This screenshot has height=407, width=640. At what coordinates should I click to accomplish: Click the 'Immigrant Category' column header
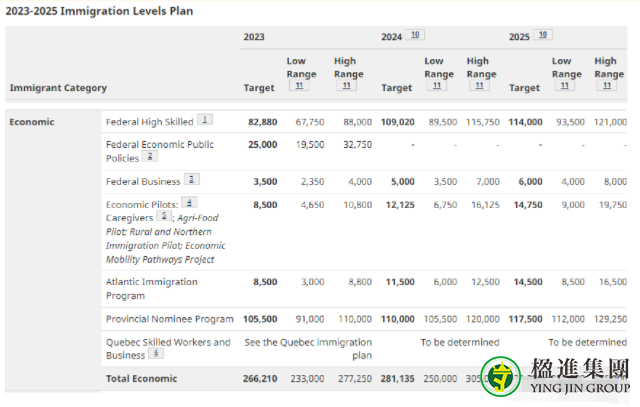[58, 88]
